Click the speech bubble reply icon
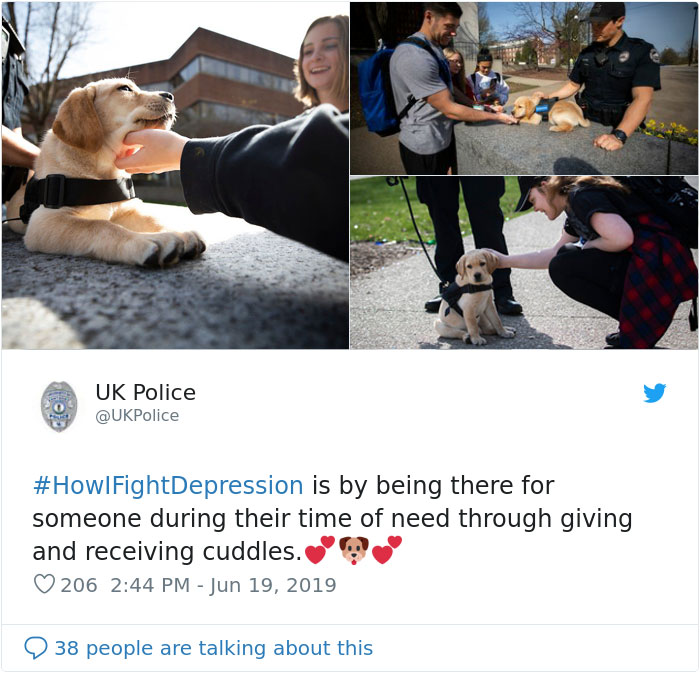 [x=36, y=648]
